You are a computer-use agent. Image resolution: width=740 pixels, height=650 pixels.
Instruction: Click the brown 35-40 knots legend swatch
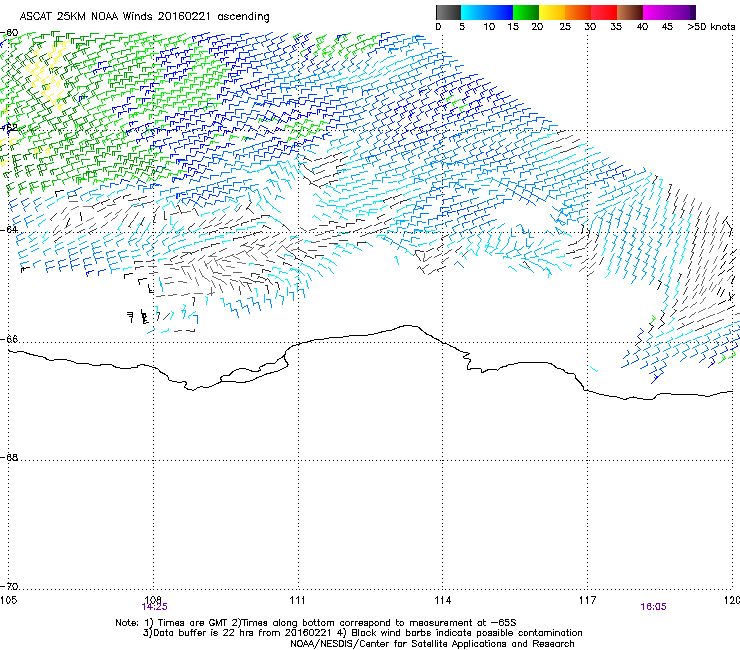pos(630,12)
